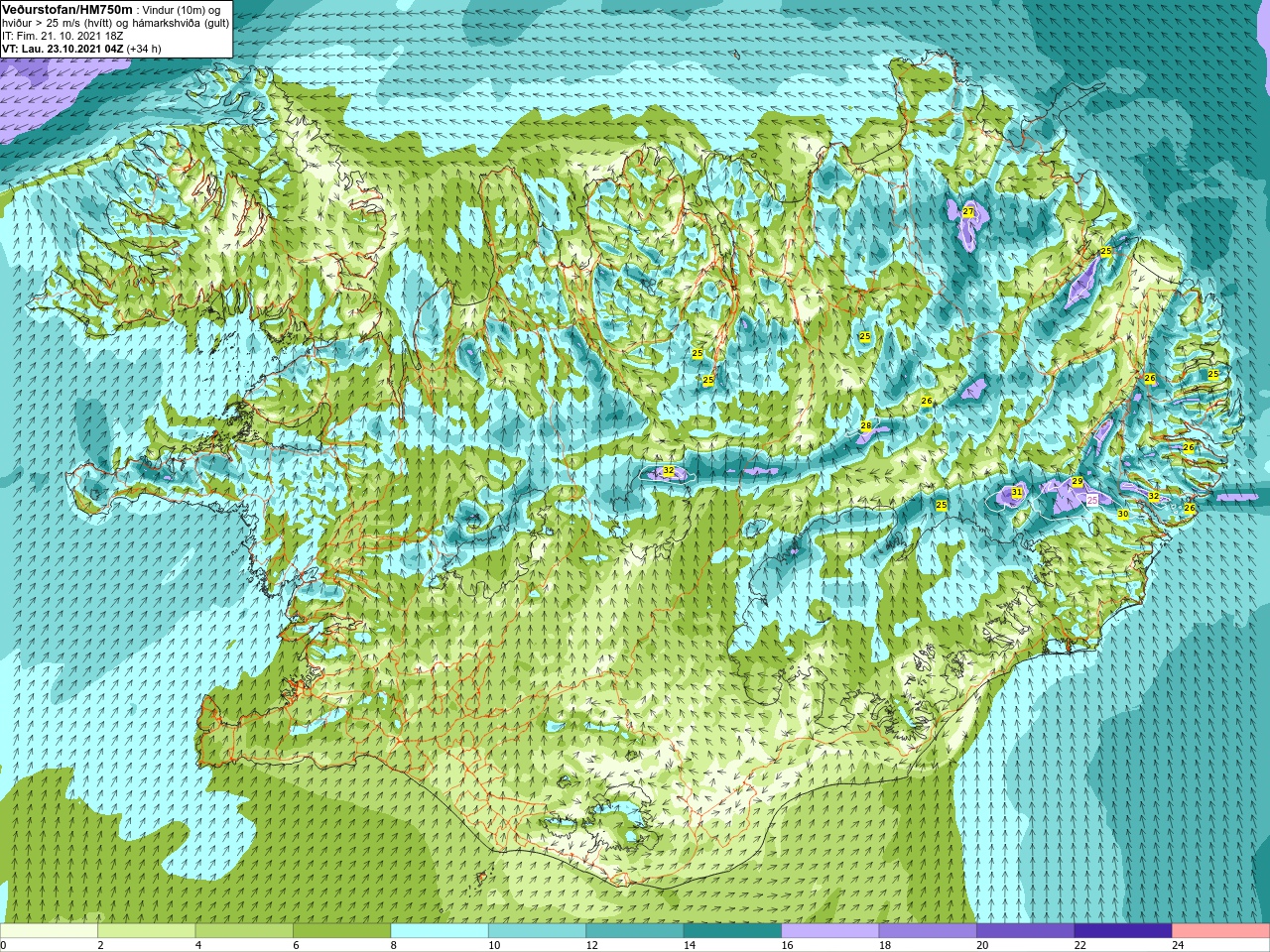Click the 12–14 teal legend segment
The image size is (1270, 952).
click(x=635, y=930)
